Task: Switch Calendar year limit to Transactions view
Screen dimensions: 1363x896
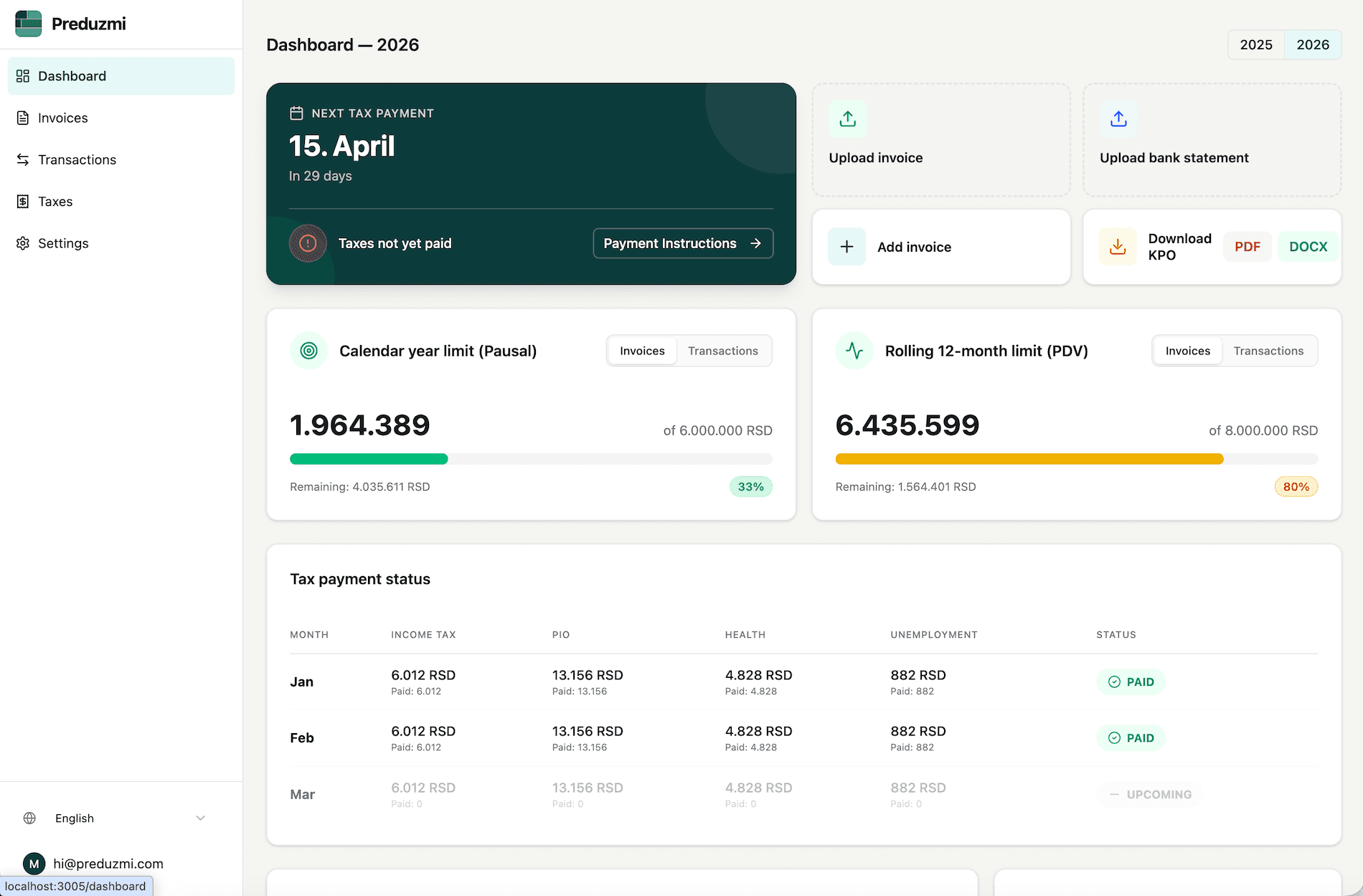Action: (x=723, y=351)
